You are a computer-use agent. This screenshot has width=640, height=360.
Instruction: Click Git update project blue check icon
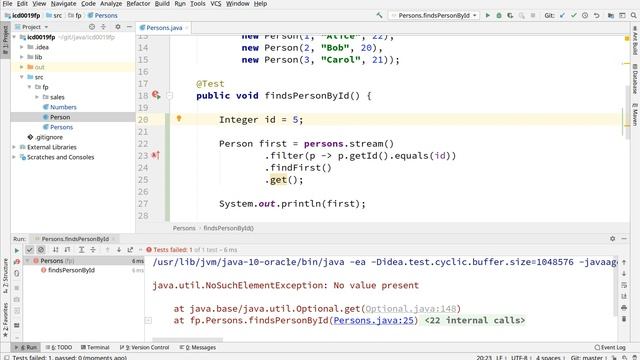pyautogui.click(x=562, y=15)
